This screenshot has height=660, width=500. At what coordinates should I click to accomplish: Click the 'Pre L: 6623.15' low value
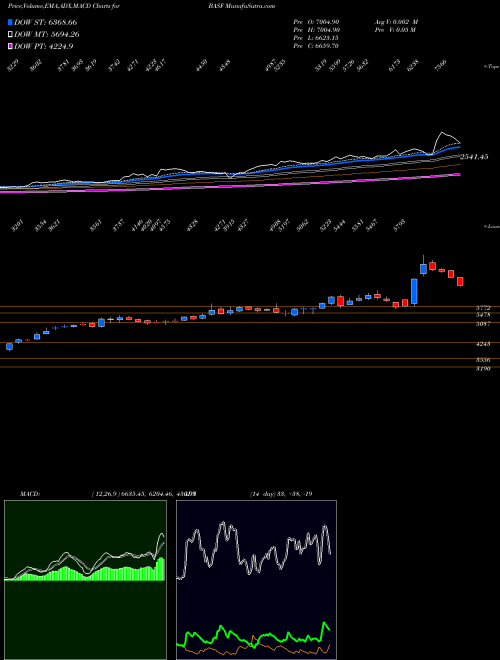pyautogui.click(x=316, y=38)
